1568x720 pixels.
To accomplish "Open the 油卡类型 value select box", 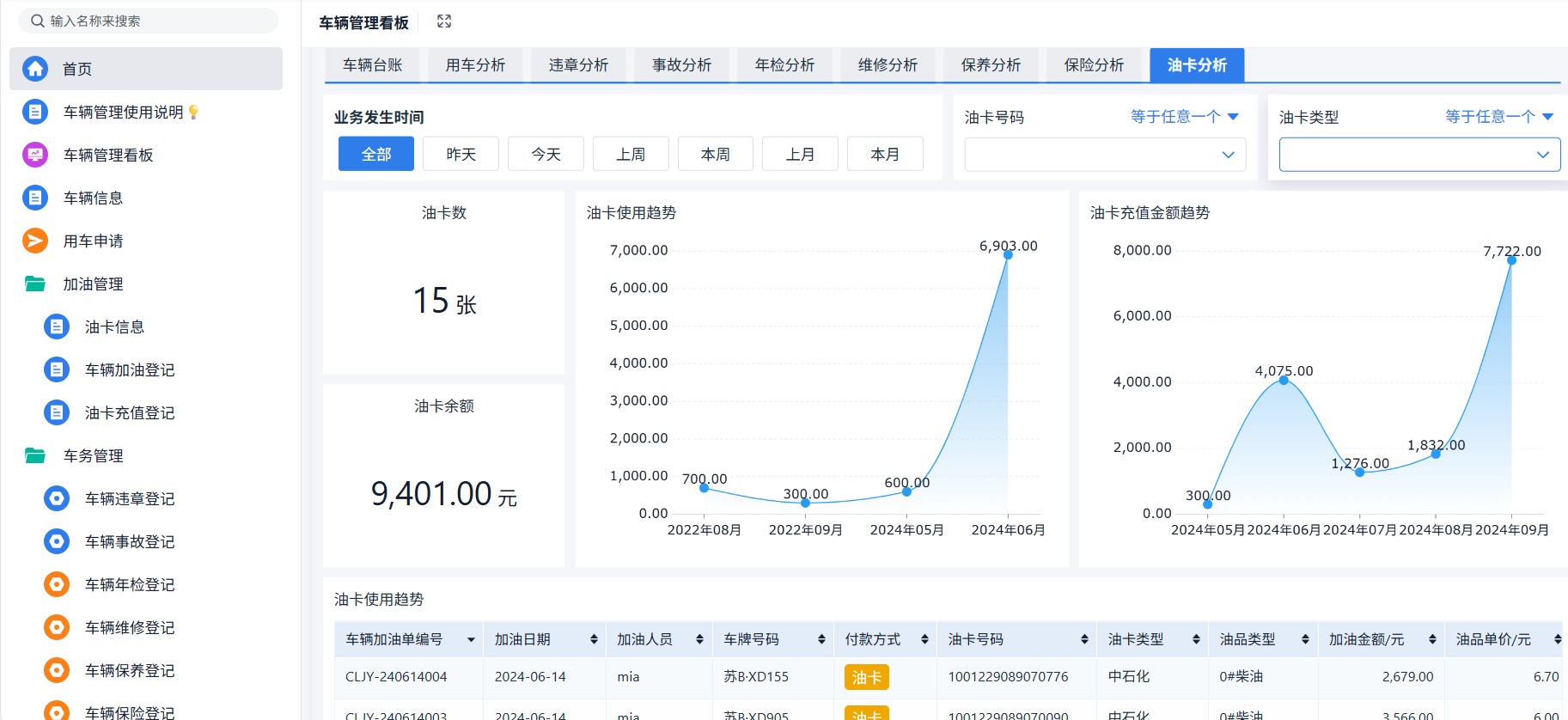I will pyautogui.click(x=1419, y=155).
